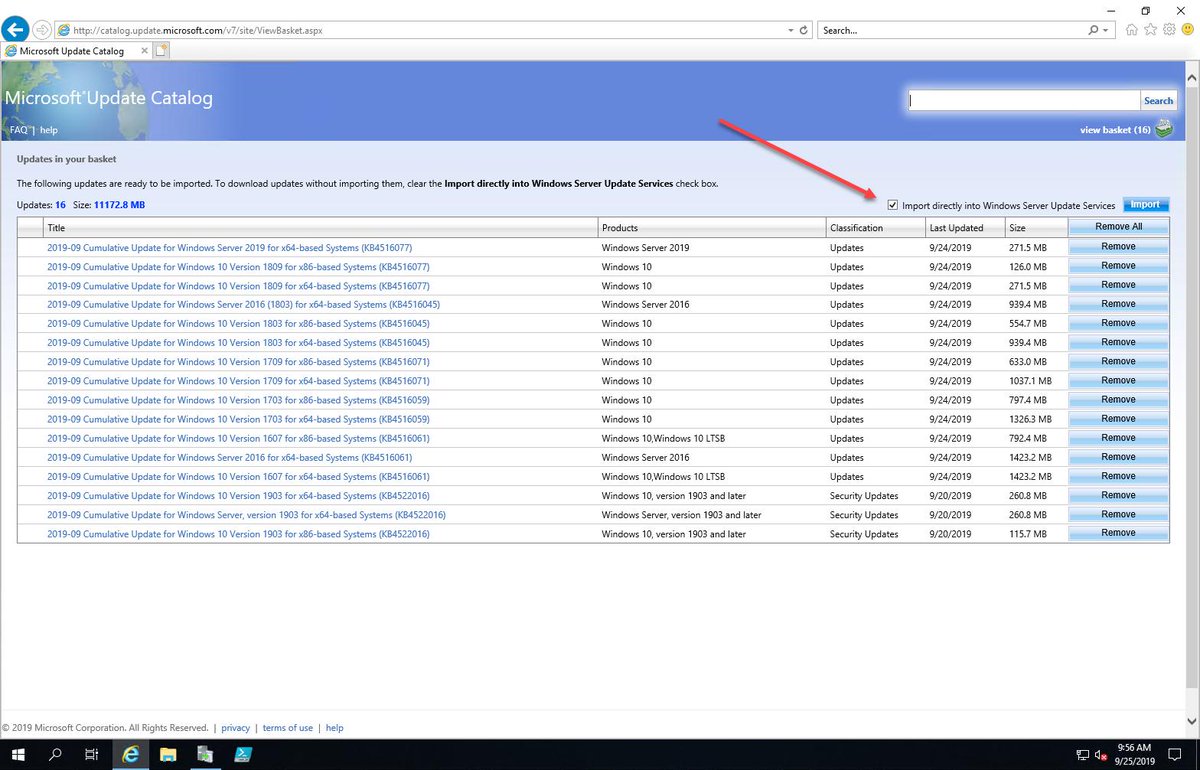
Task: Open the FAQ link
Action: click(18, 130)
